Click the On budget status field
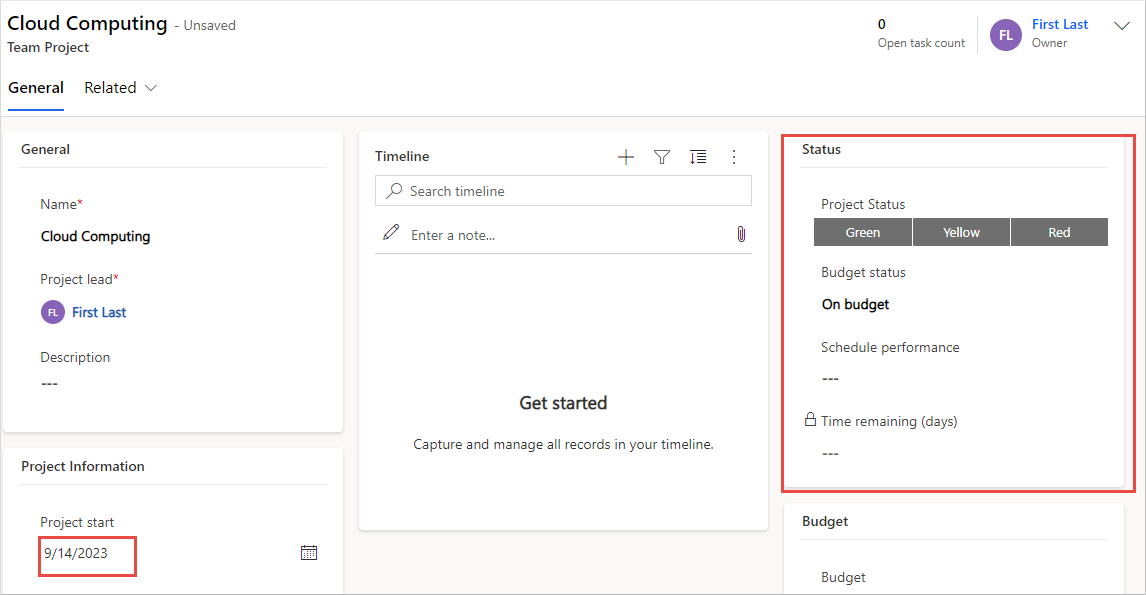This screenshot has height=595, width=1146. 856,304
